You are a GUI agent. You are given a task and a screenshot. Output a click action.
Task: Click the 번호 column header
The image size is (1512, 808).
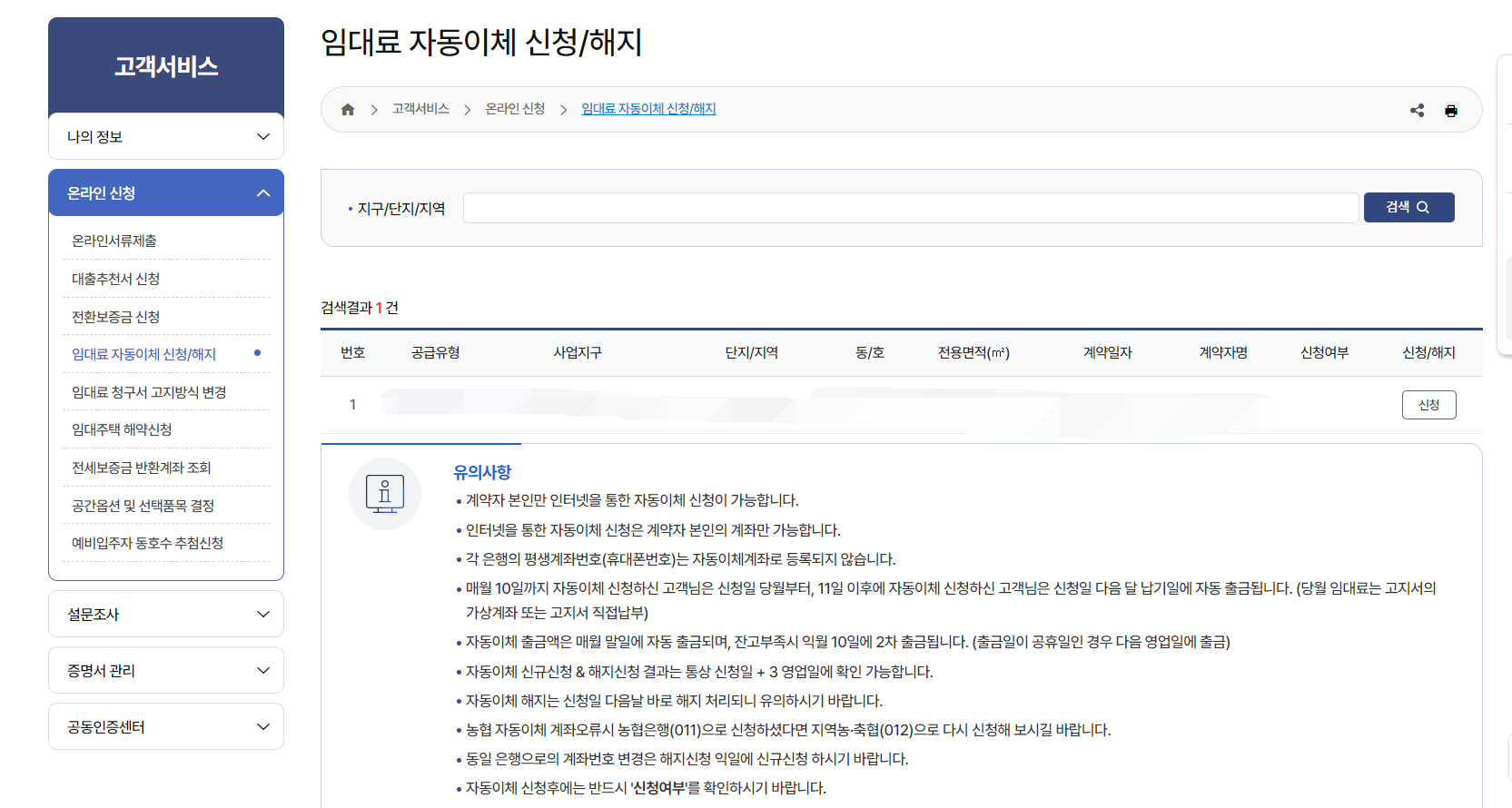352,352
